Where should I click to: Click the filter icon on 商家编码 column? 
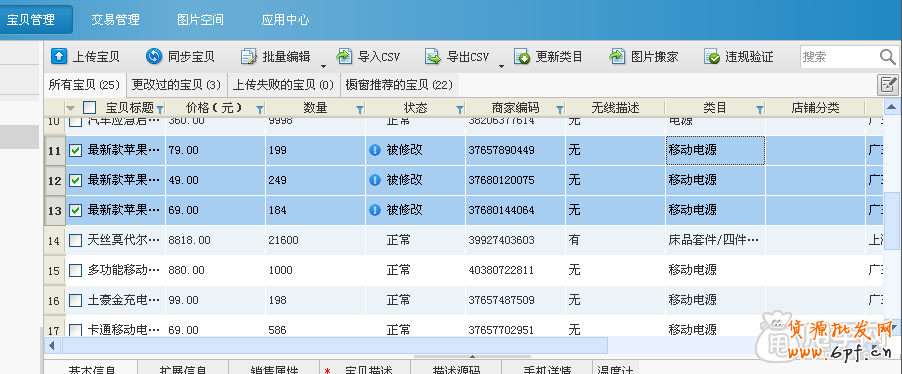click(x=560, y=108)
